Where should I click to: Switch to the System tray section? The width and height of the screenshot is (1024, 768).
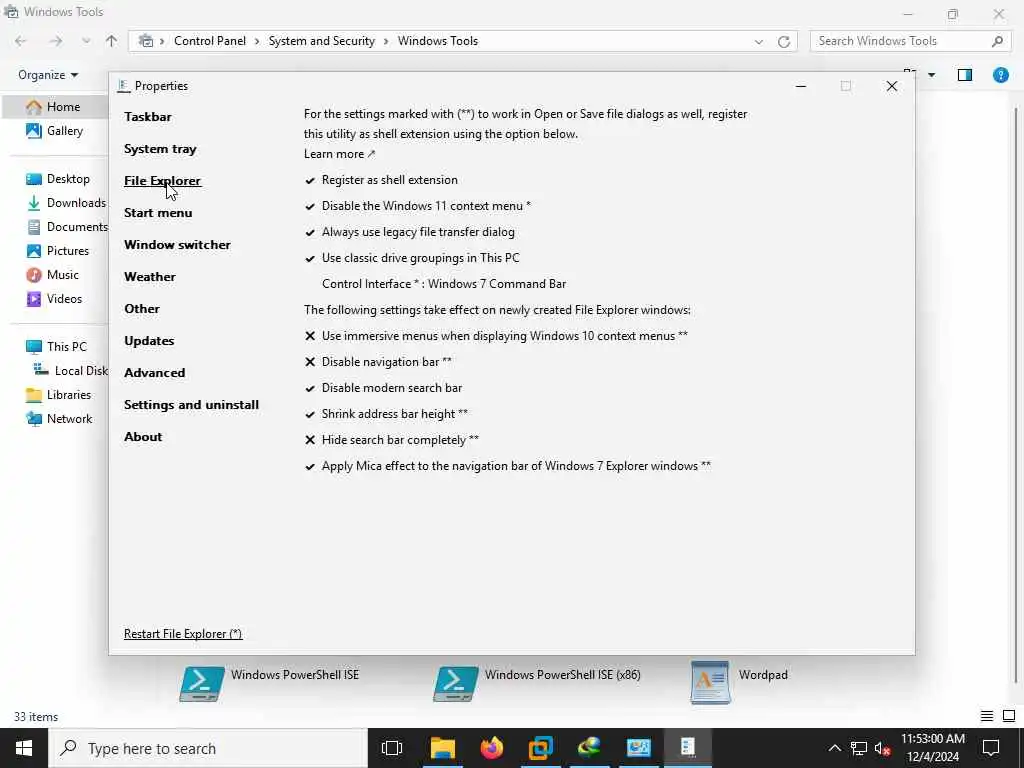[160, 149]
